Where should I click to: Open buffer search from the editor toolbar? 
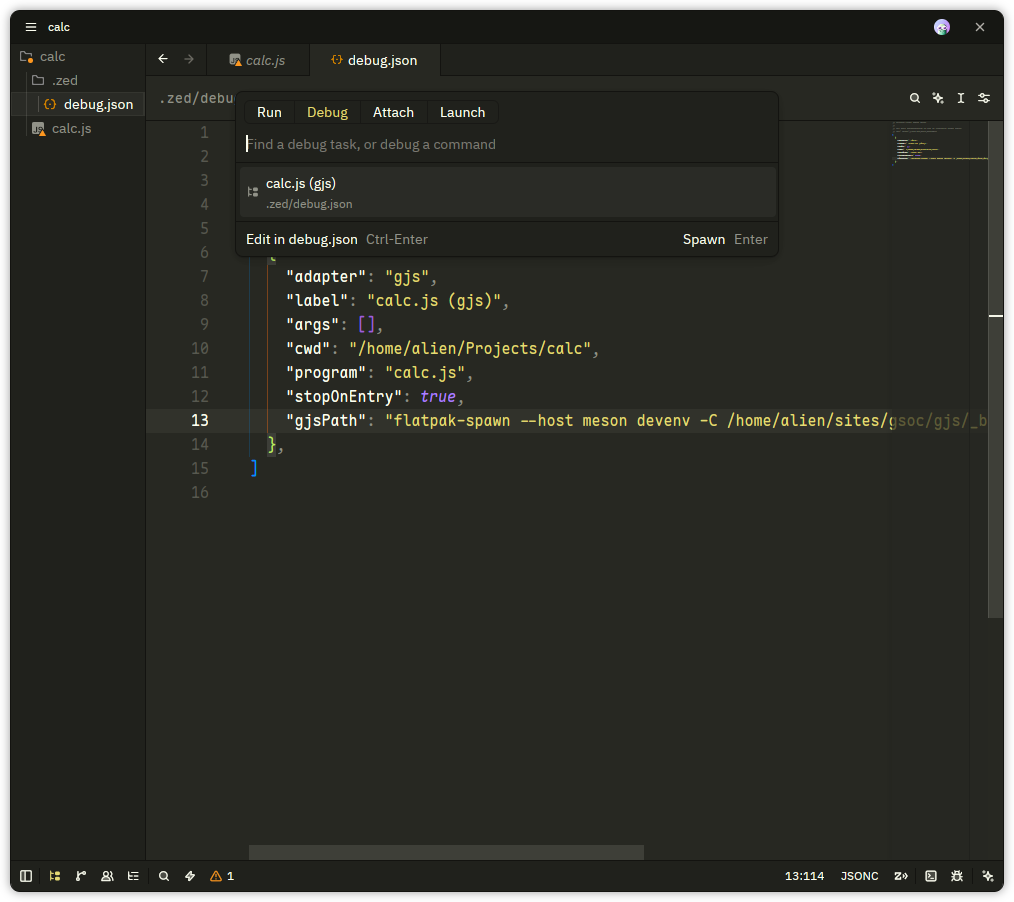(x=914, y=98)
